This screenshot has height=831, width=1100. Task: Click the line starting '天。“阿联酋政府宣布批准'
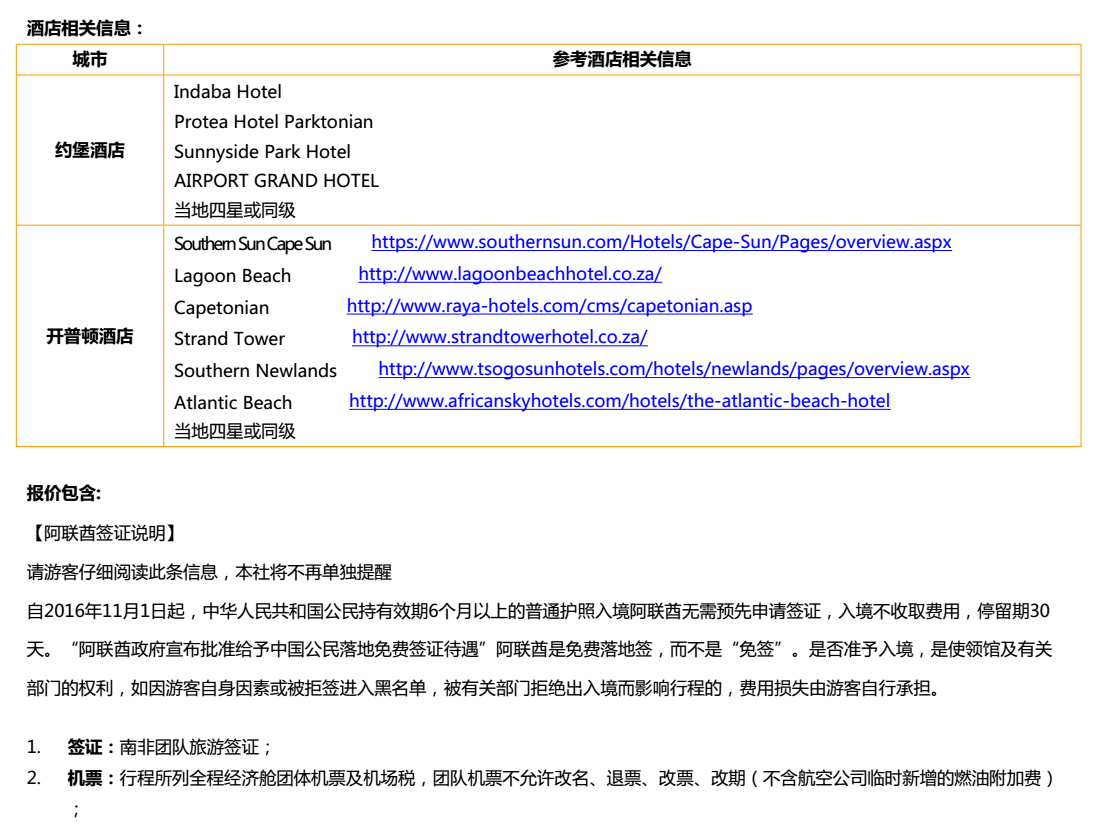tap(539, 650)
